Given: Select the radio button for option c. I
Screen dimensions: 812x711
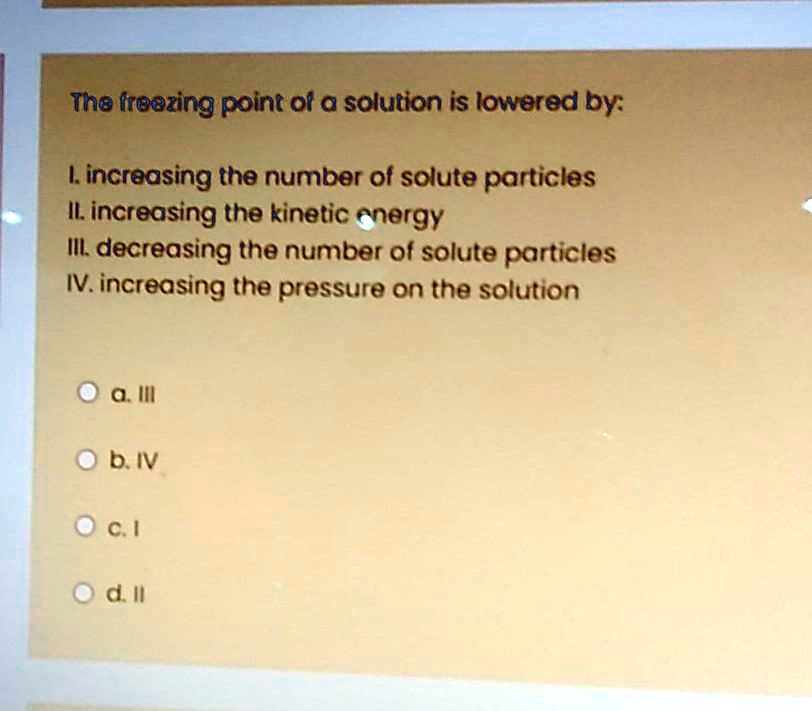Looking at the screenshot, I should click(x=87, y=524).
